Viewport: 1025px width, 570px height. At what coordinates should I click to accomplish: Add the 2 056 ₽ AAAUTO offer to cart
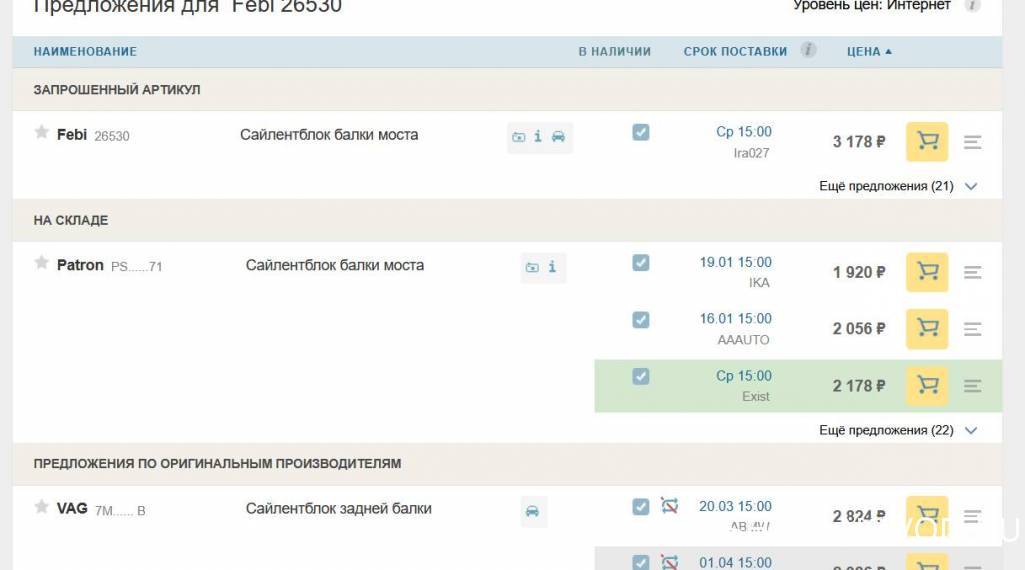point(927,328)
